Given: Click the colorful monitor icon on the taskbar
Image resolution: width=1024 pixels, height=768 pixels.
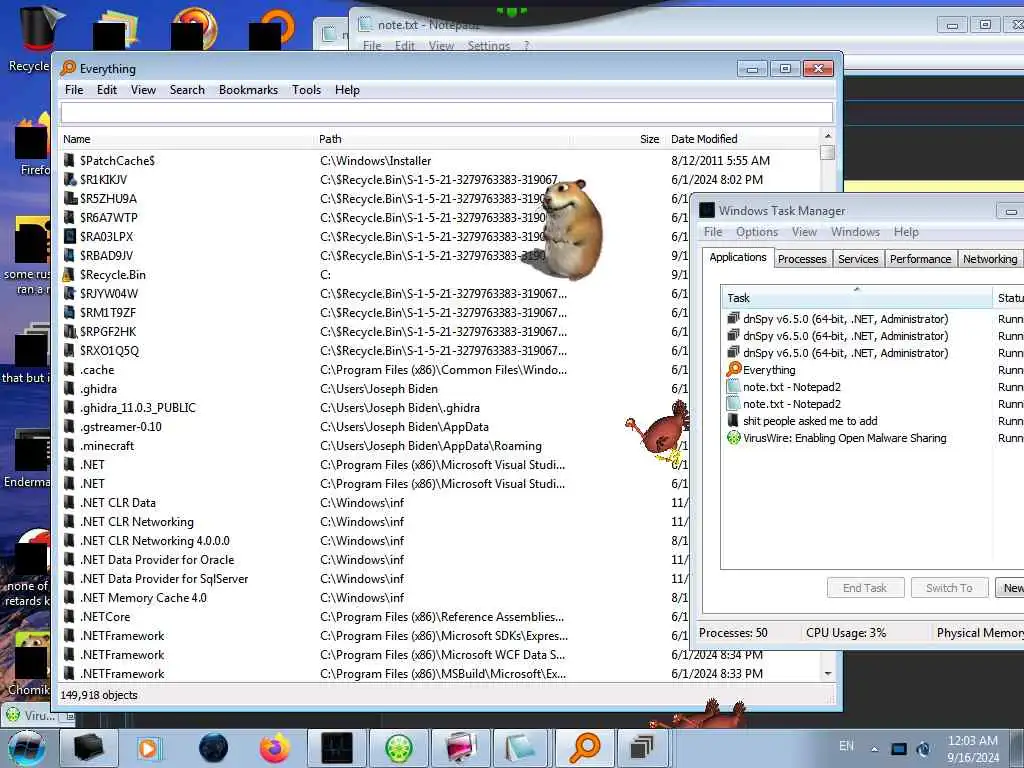Looking at the screenshot, I should click(x=460, y=748).
